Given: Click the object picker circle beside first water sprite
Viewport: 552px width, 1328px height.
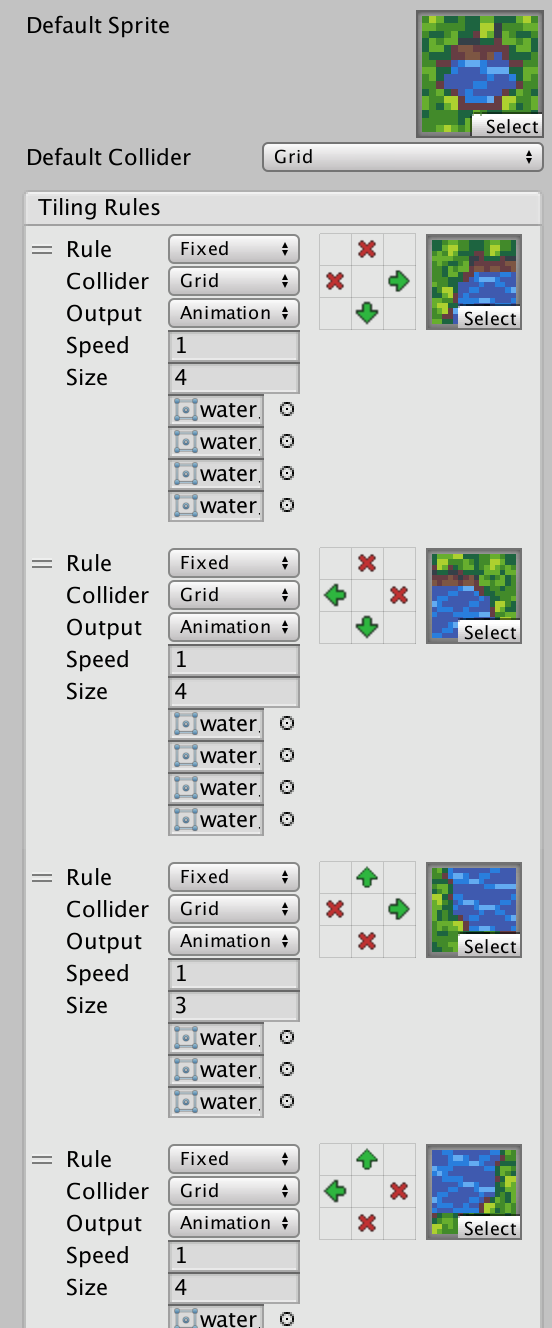Looking at the screenshot, I should (x=287, y=409).
